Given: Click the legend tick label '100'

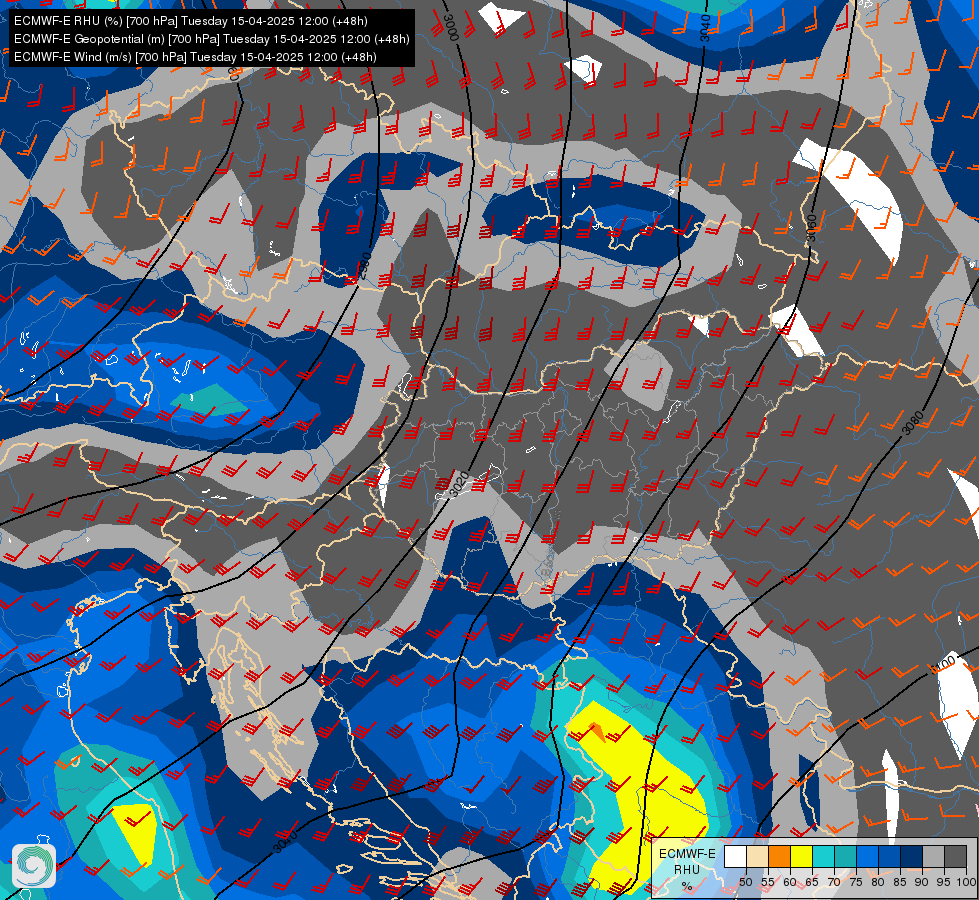Looking at the screenshot, I should [x=966, y=882].
